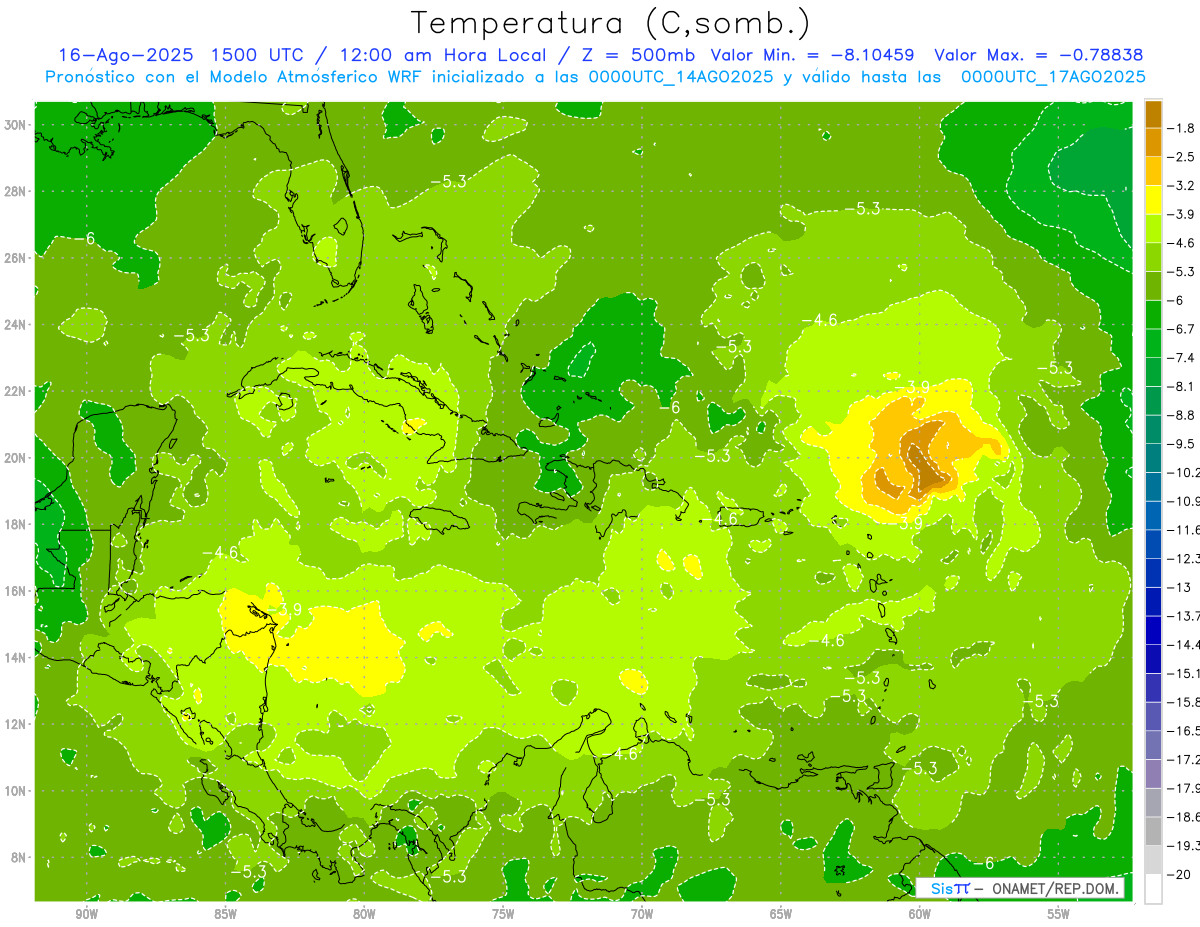The image size is (1200, 927).
Task: Click the 12N latitude axis label
Action: point(16,724)
